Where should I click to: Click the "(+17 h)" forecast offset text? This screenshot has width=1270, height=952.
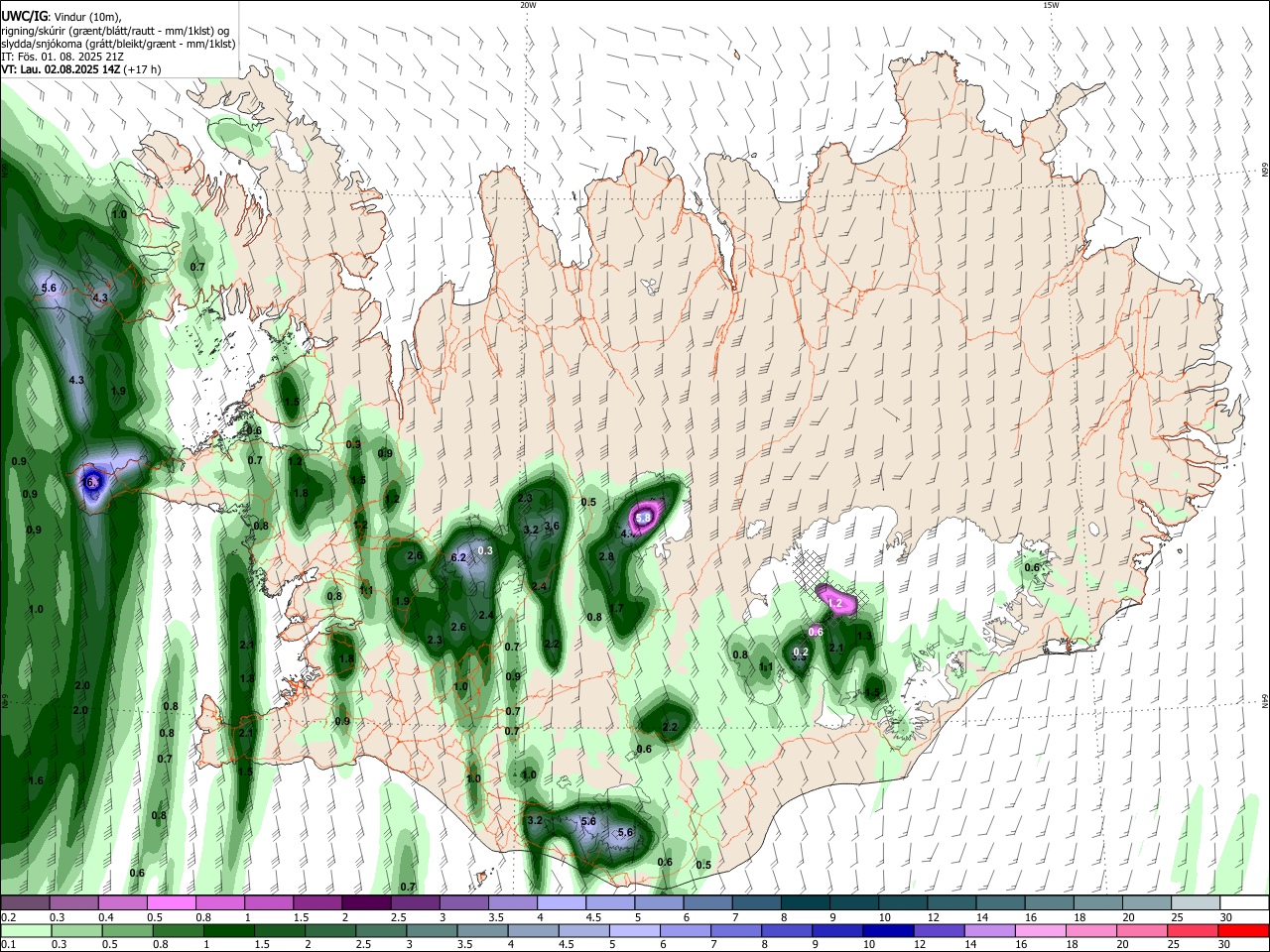(143, 70)
